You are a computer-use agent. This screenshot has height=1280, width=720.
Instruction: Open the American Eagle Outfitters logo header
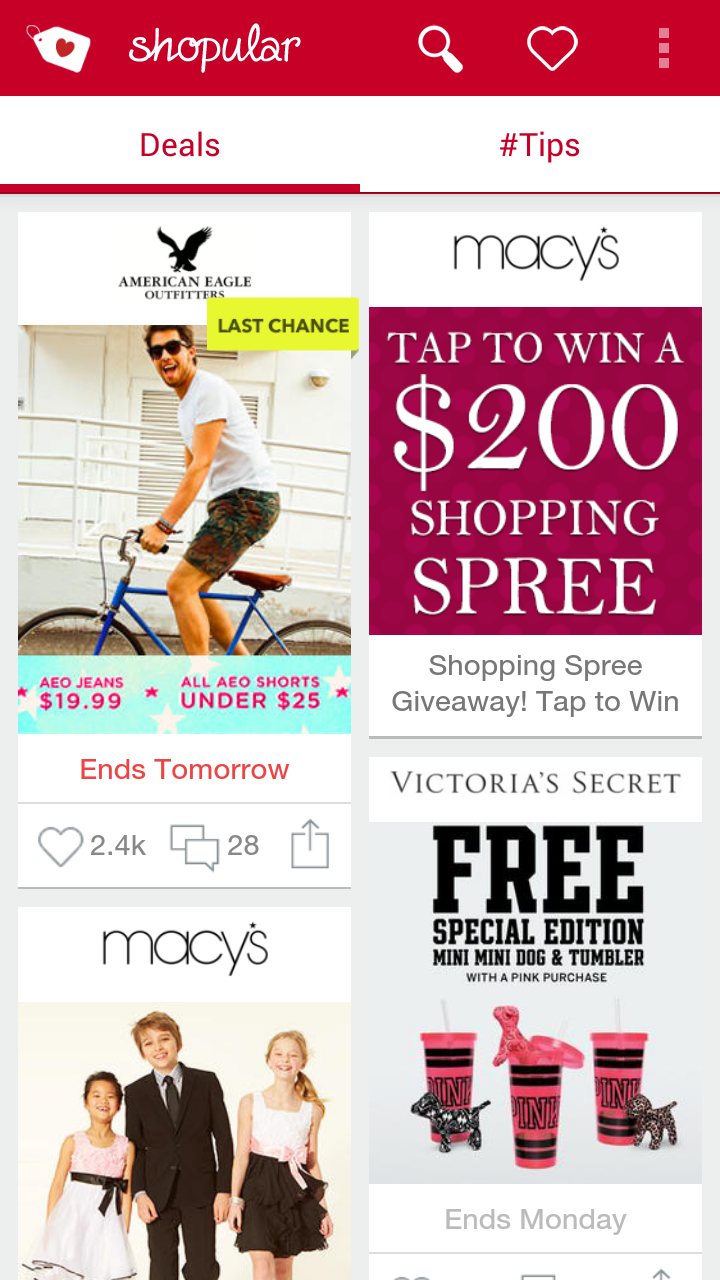185,264
